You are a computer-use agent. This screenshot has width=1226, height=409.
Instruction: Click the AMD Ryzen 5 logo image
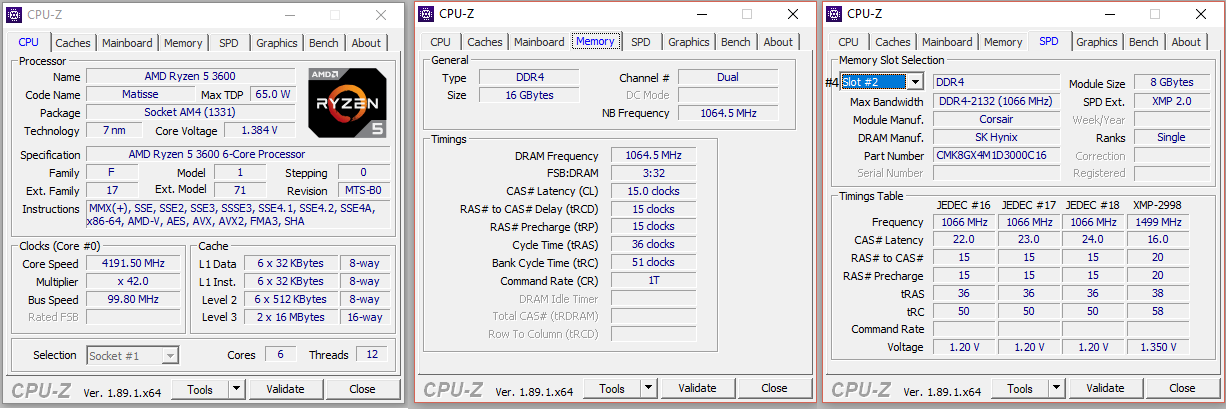pyautogui.click(x=347, y=102)
